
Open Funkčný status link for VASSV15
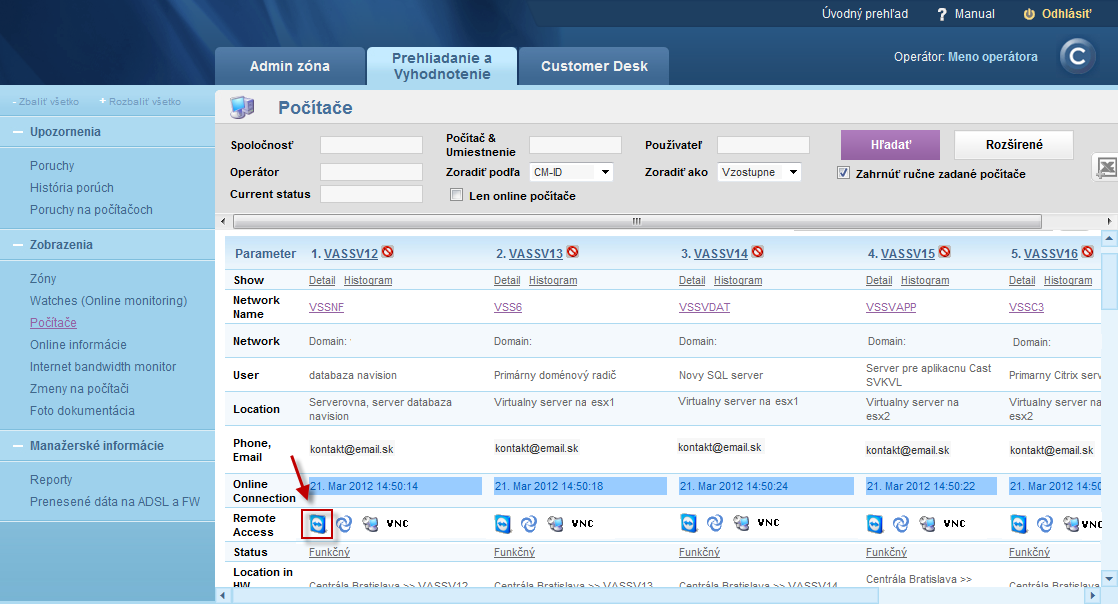point(886,552)
